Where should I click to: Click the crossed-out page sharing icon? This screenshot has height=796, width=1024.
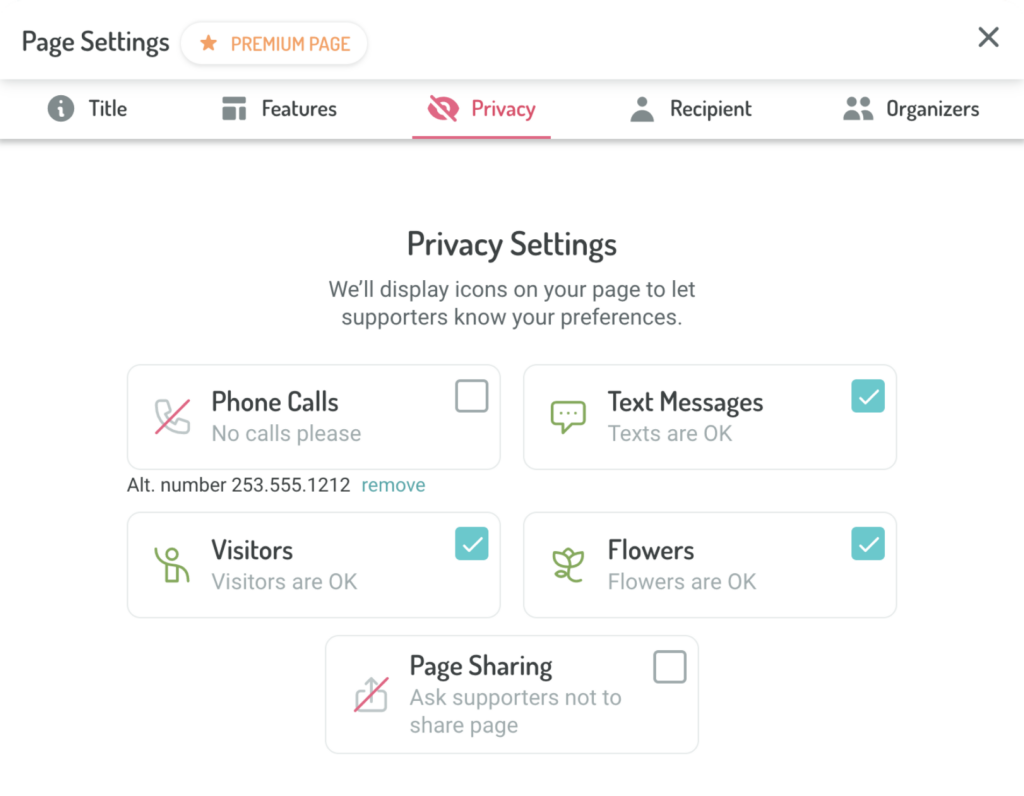pos(371,694)
